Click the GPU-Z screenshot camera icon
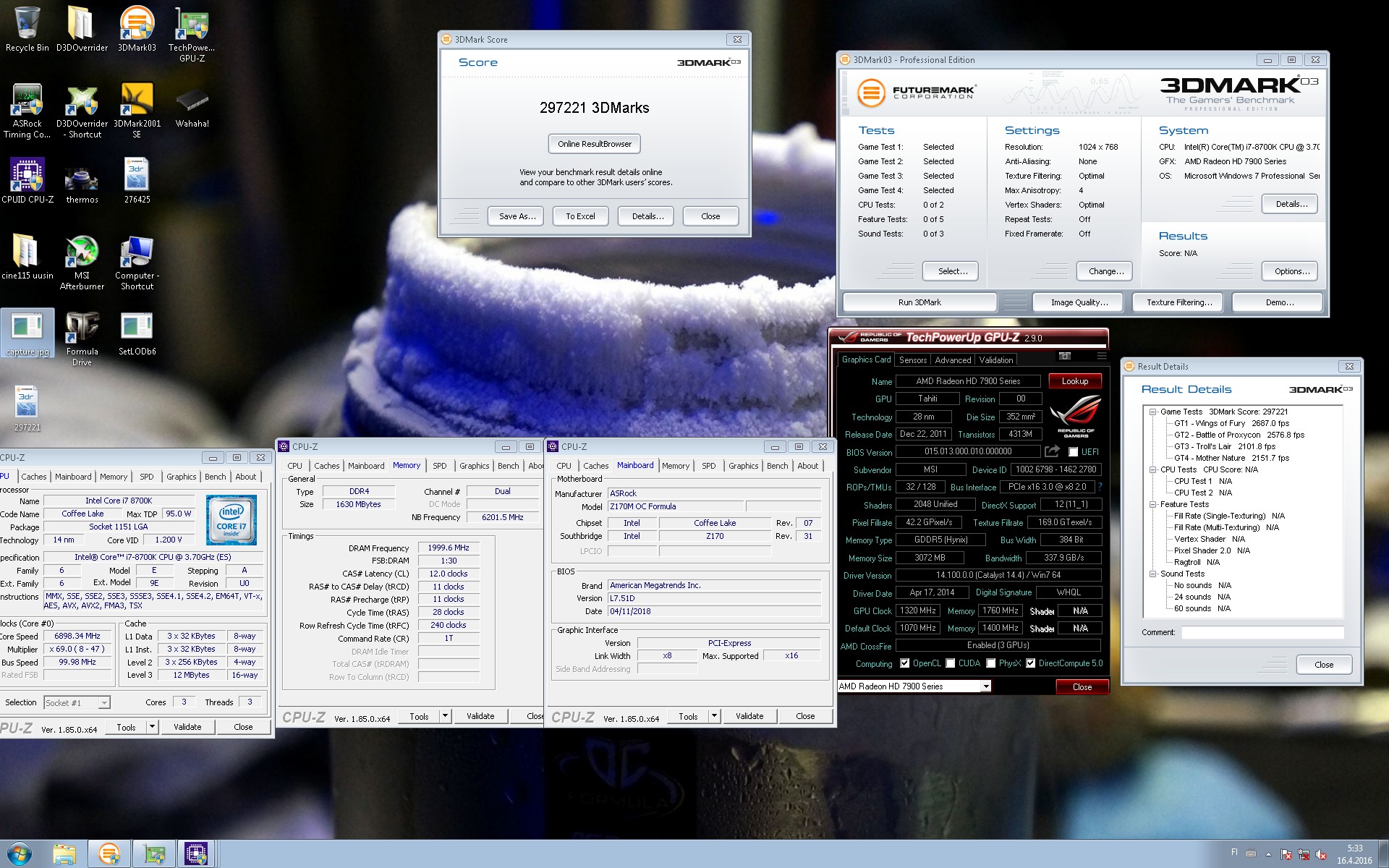The width and height of the screenshot is (1389, 868). (x=1065, y=356)
